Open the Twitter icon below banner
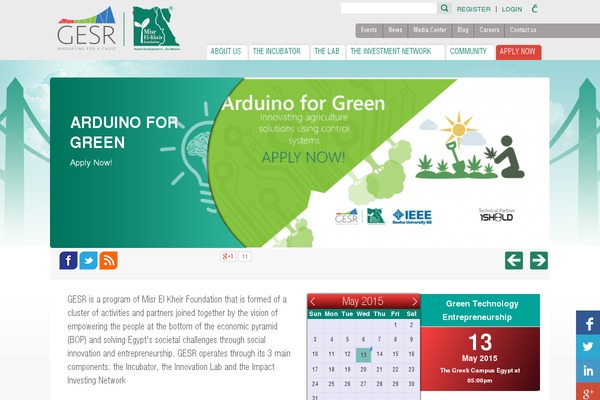 88,261
